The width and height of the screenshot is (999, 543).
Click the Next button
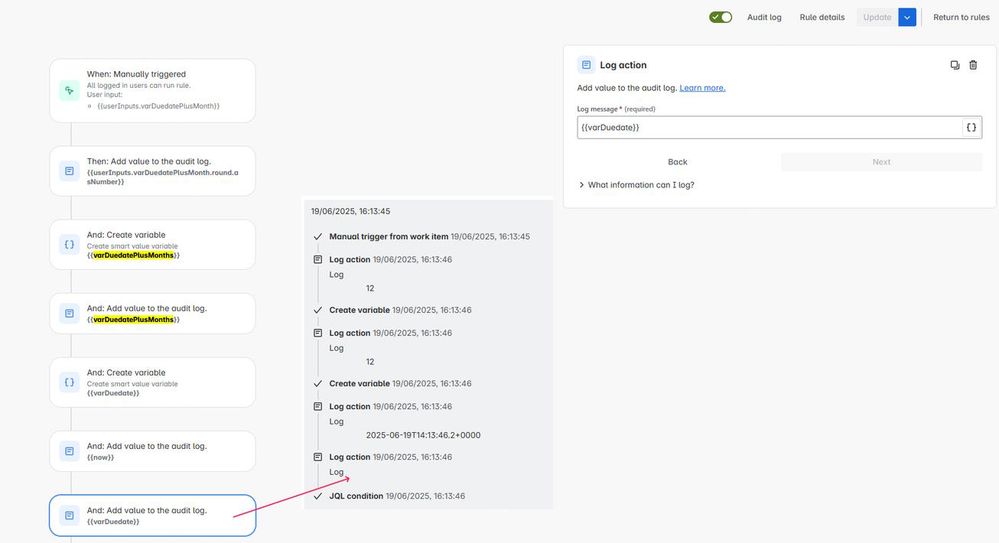tap(881, 162)
